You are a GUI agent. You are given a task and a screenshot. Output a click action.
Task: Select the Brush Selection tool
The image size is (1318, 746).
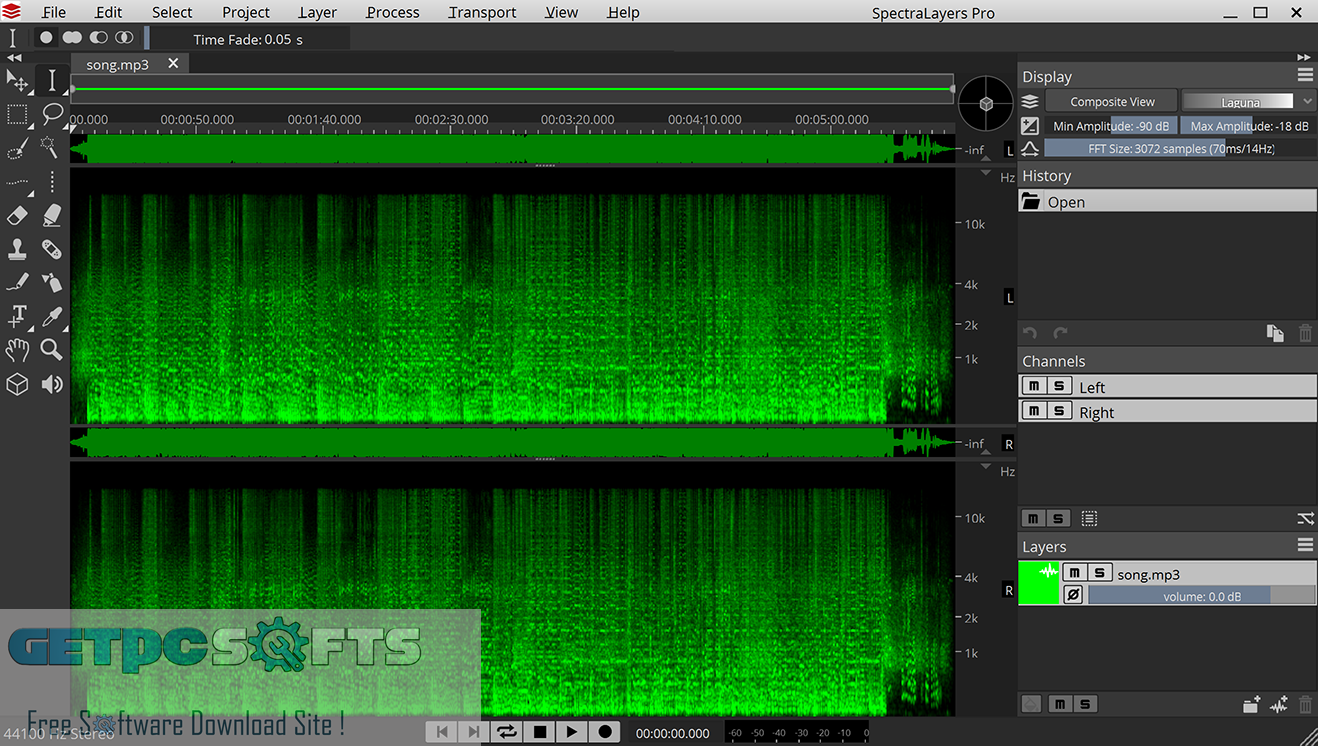click(17, 149)
